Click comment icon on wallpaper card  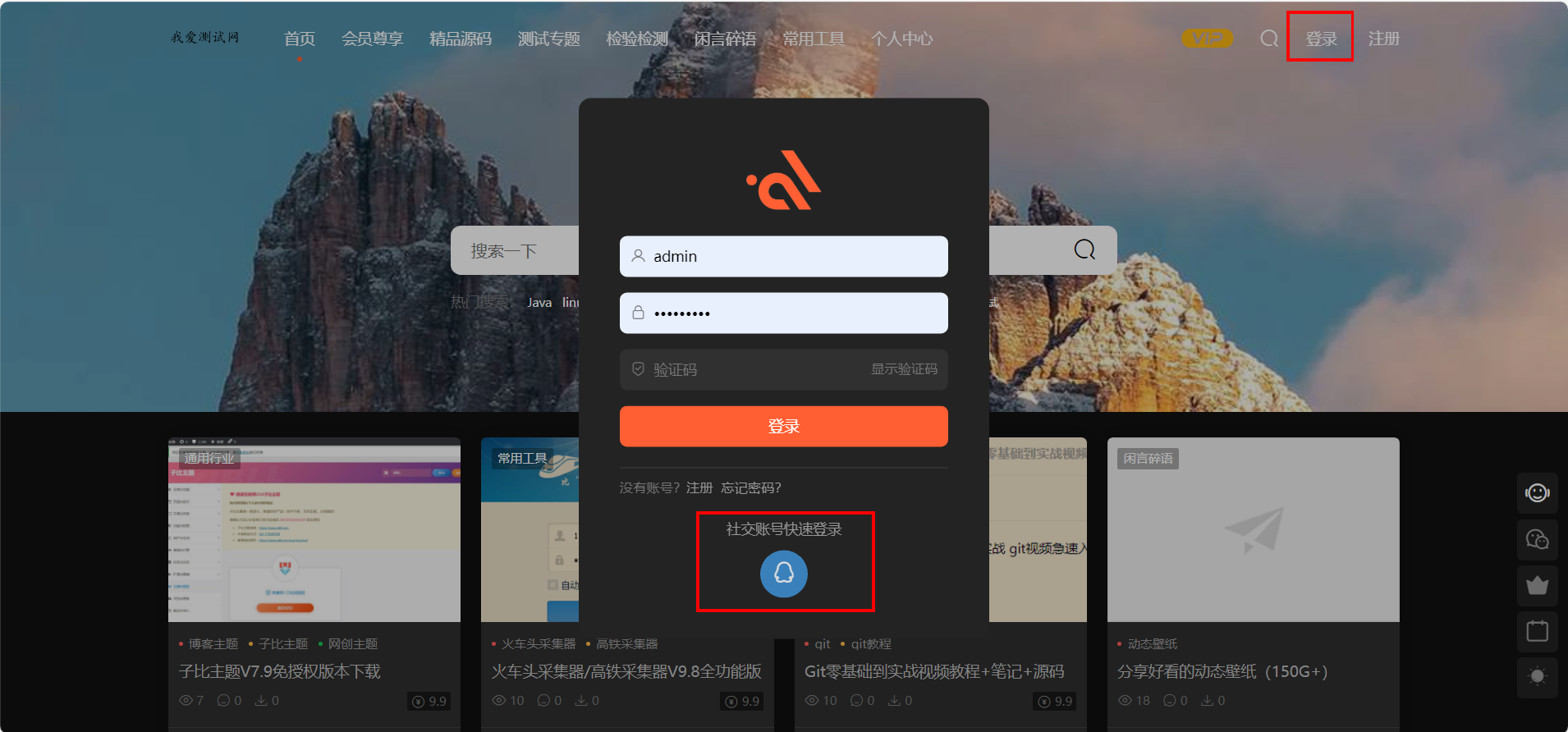pos(1169,701)
